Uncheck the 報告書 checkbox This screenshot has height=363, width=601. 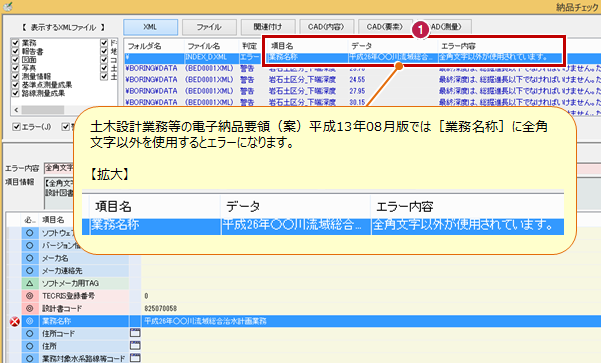pos(15,51)
